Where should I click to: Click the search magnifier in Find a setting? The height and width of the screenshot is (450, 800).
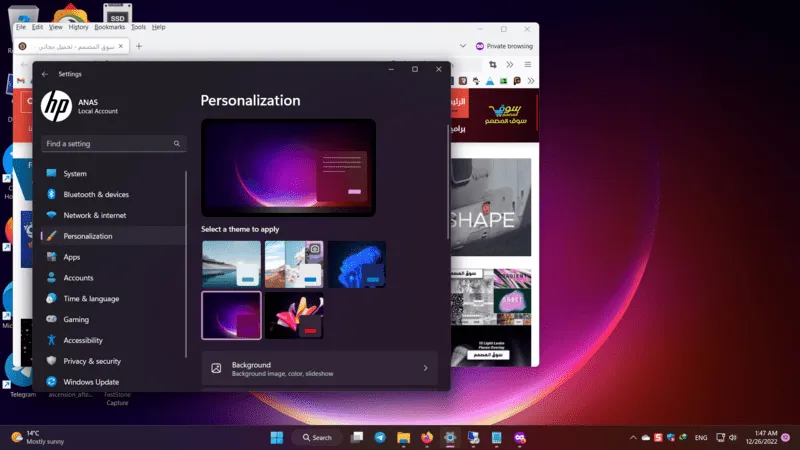177,144
